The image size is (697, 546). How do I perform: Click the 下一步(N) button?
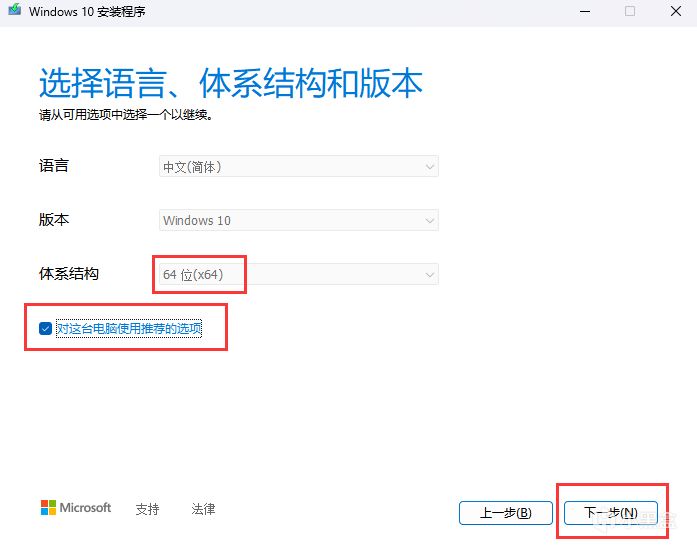pos(611,513)
